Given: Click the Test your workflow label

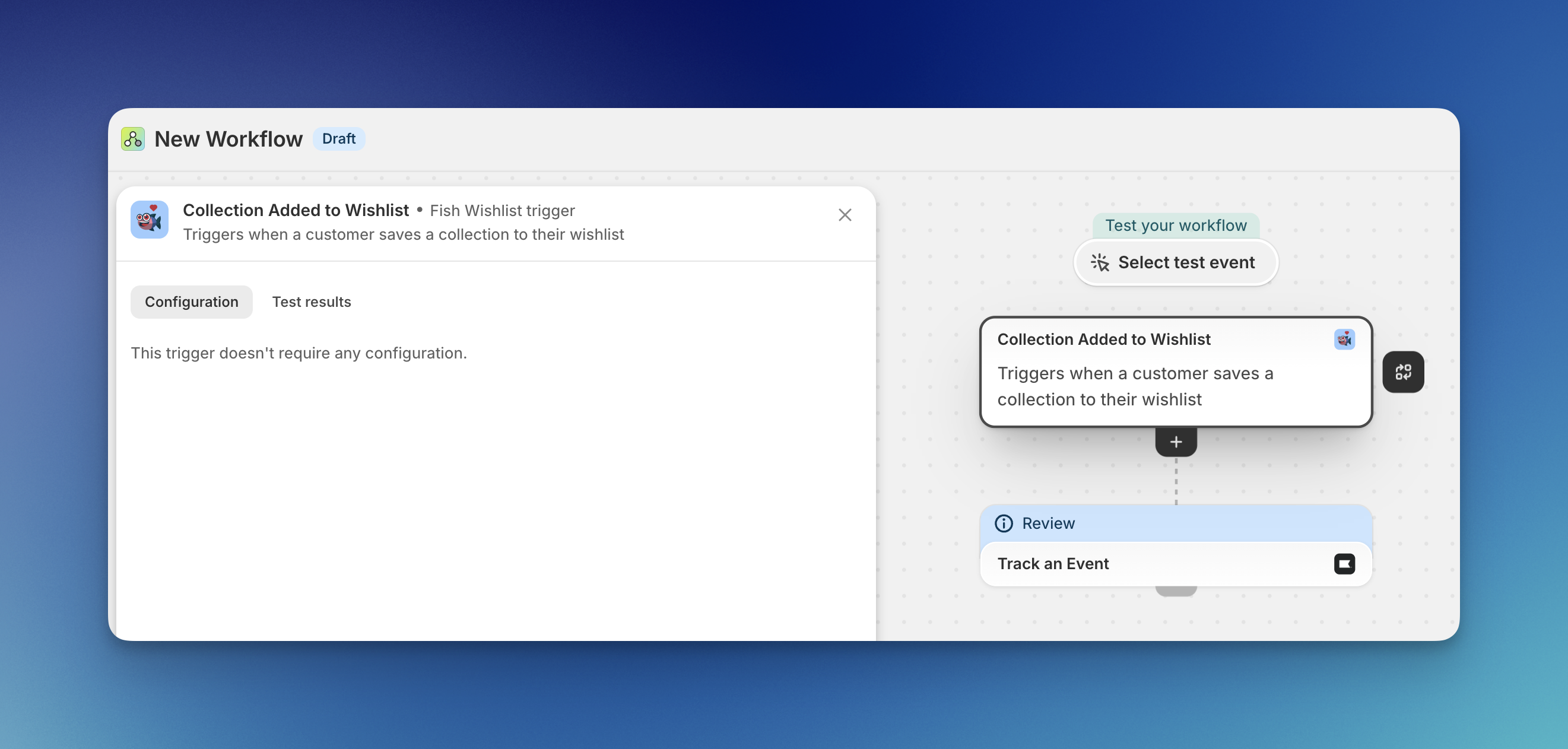Looking at the screenshot, I should (1175, 226).
